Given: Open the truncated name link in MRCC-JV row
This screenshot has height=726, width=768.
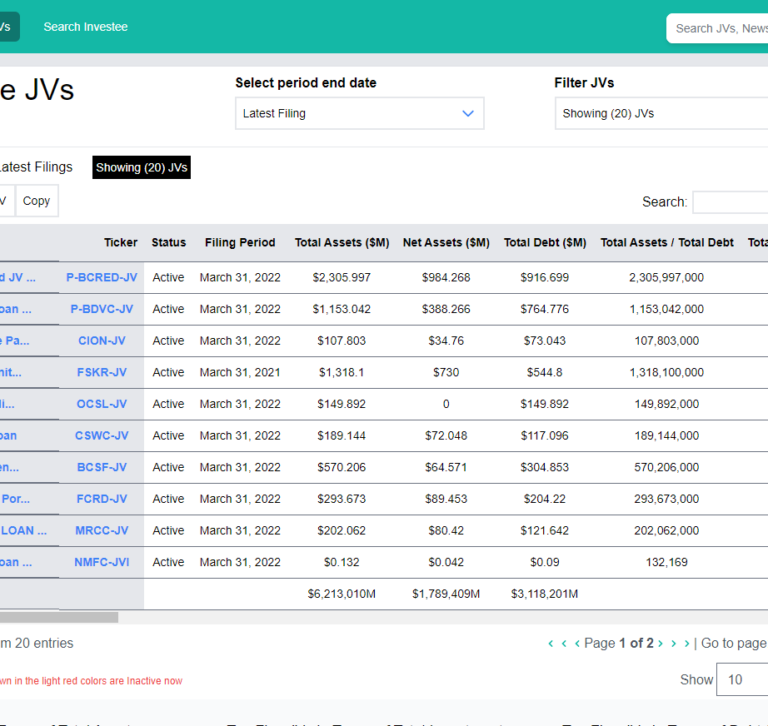Looking at the screenshot, I should click(x=24, y=531).
